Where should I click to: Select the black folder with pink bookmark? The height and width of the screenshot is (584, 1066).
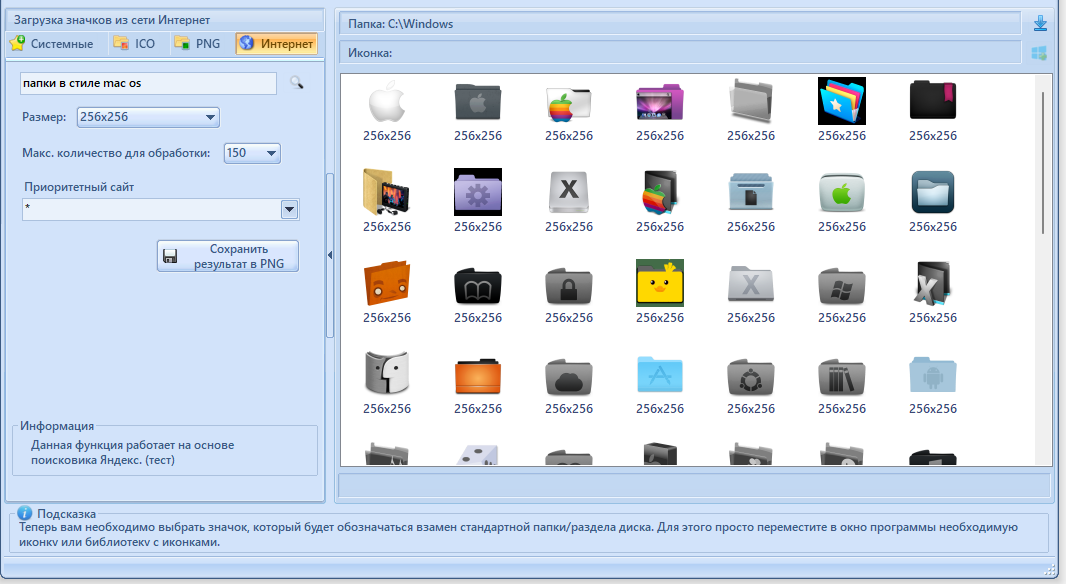point(933,101)
